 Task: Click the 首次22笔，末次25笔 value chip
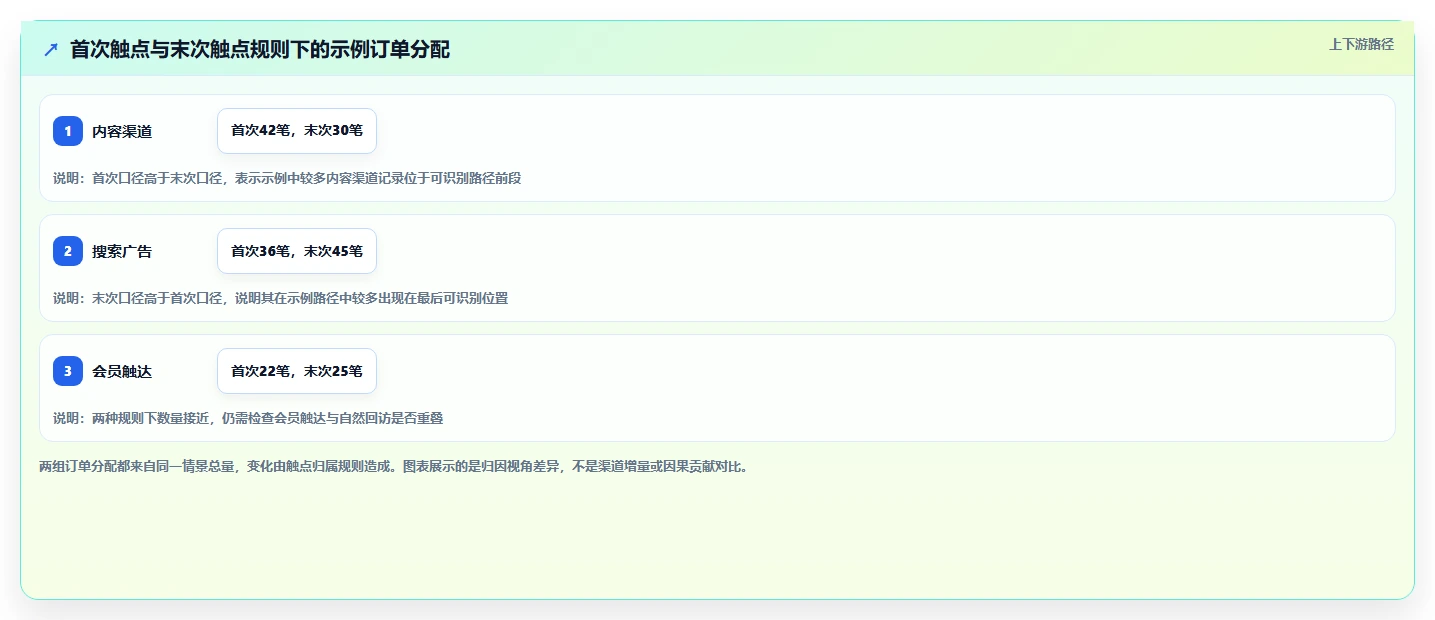click(x=297, y=371)
